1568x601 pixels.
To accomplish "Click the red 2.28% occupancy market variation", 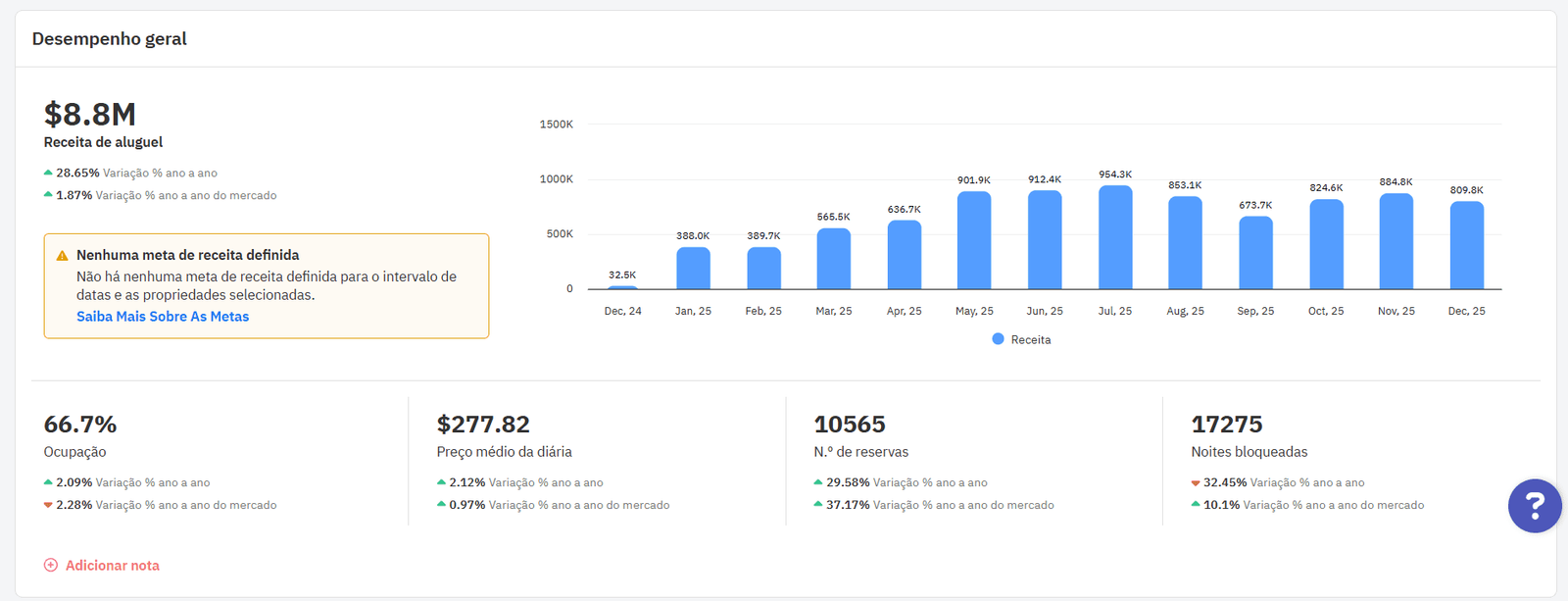I will [x=73, y=506].
